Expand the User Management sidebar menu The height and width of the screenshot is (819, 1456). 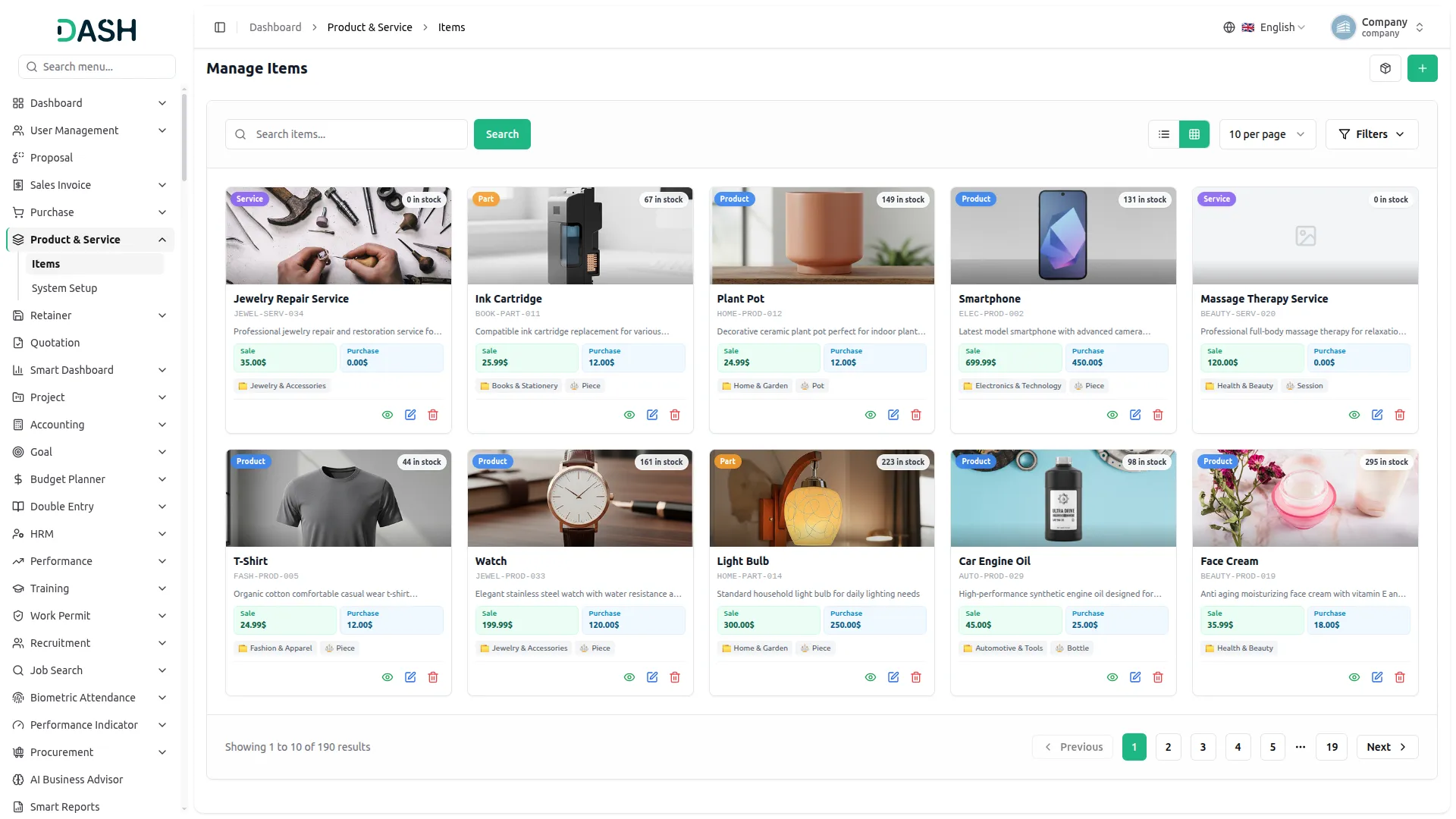coord(89,130)
